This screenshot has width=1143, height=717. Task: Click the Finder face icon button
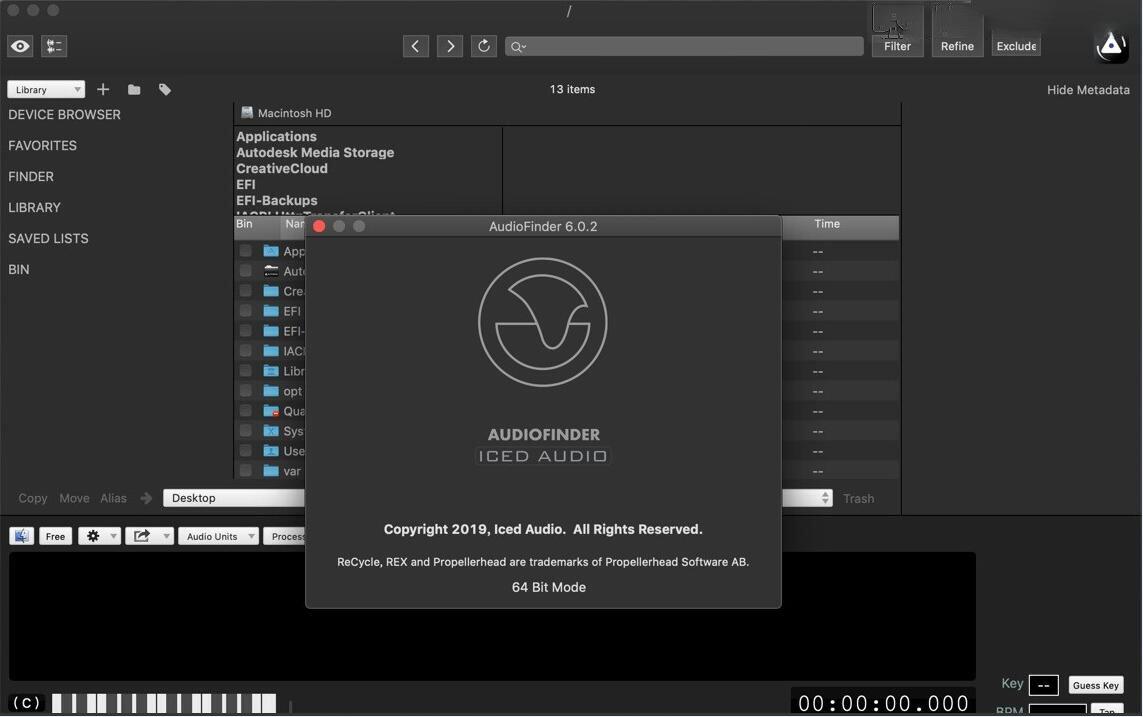21,536
